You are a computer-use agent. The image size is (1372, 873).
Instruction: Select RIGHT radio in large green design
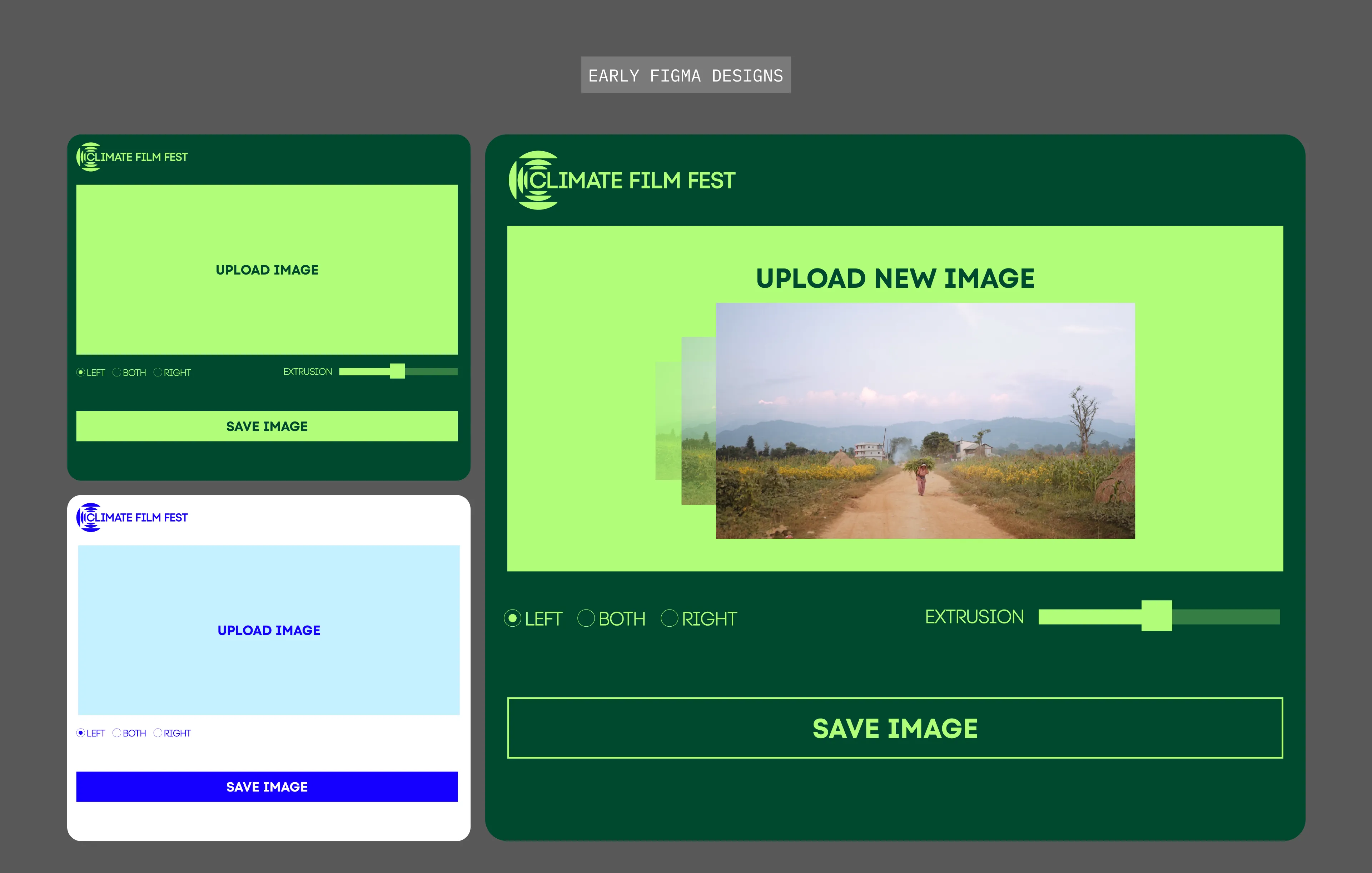coord(669,618)
